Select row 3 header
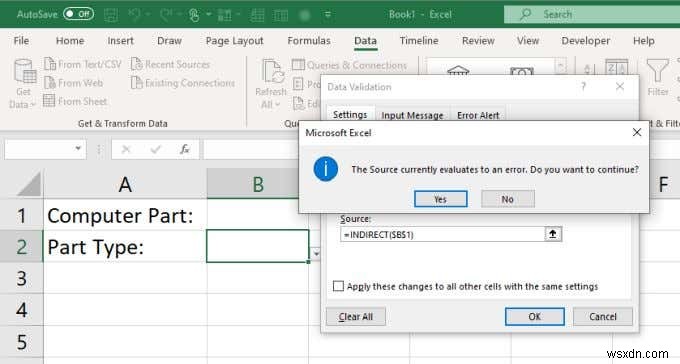This screenshot has height=364, width=680. tap(21, 279)
